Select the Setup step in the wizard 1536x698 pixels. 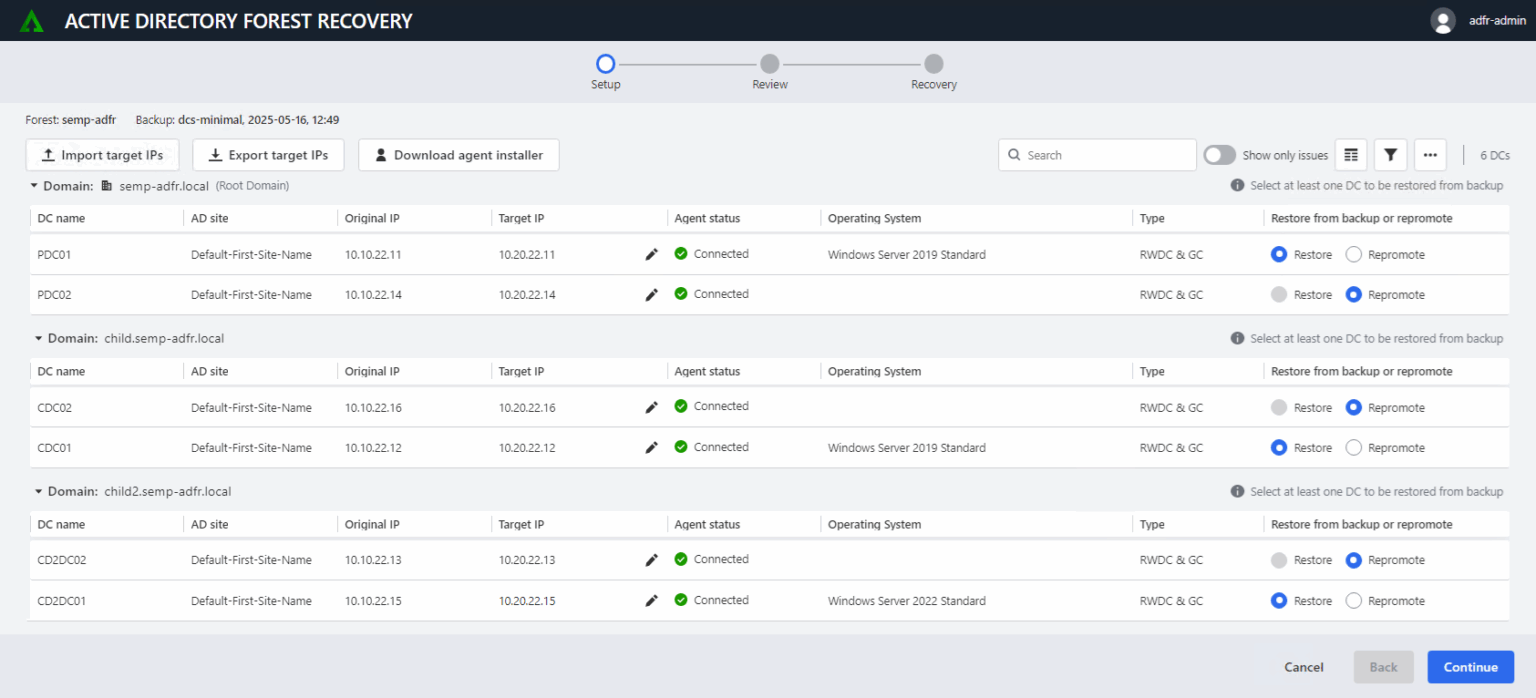pos(605,63)
